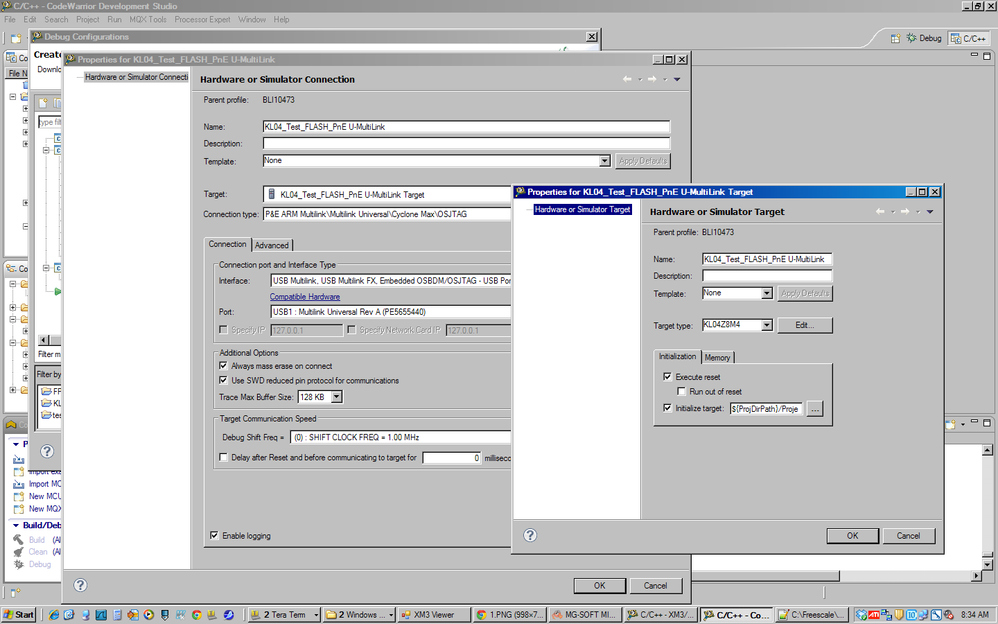Click the Windows Start button
The image size is (998, 624).
19,614
